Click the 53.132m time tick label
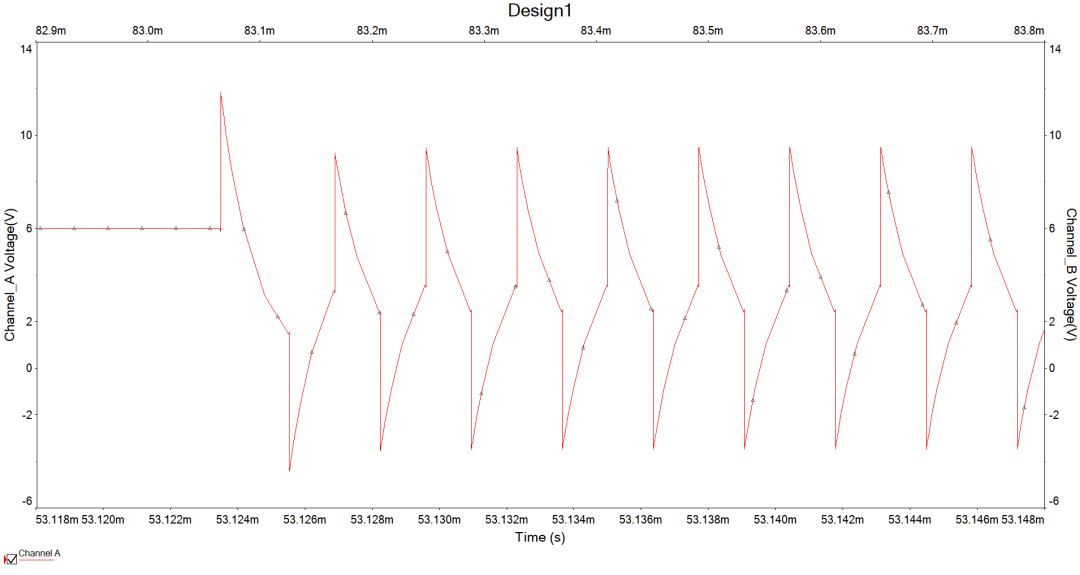 point(506,520)
